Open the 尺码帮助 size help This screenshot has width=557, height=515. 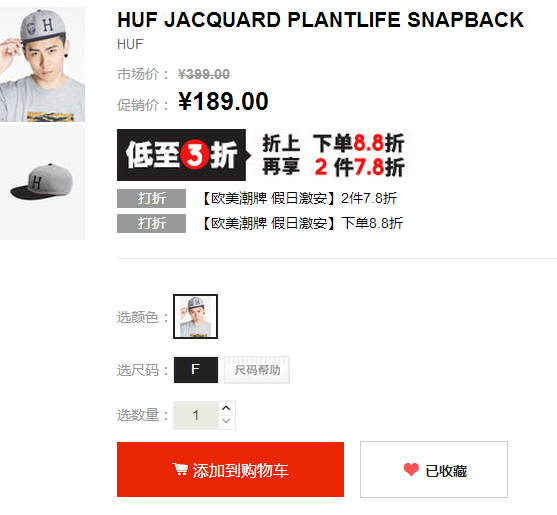coord(257,370)
